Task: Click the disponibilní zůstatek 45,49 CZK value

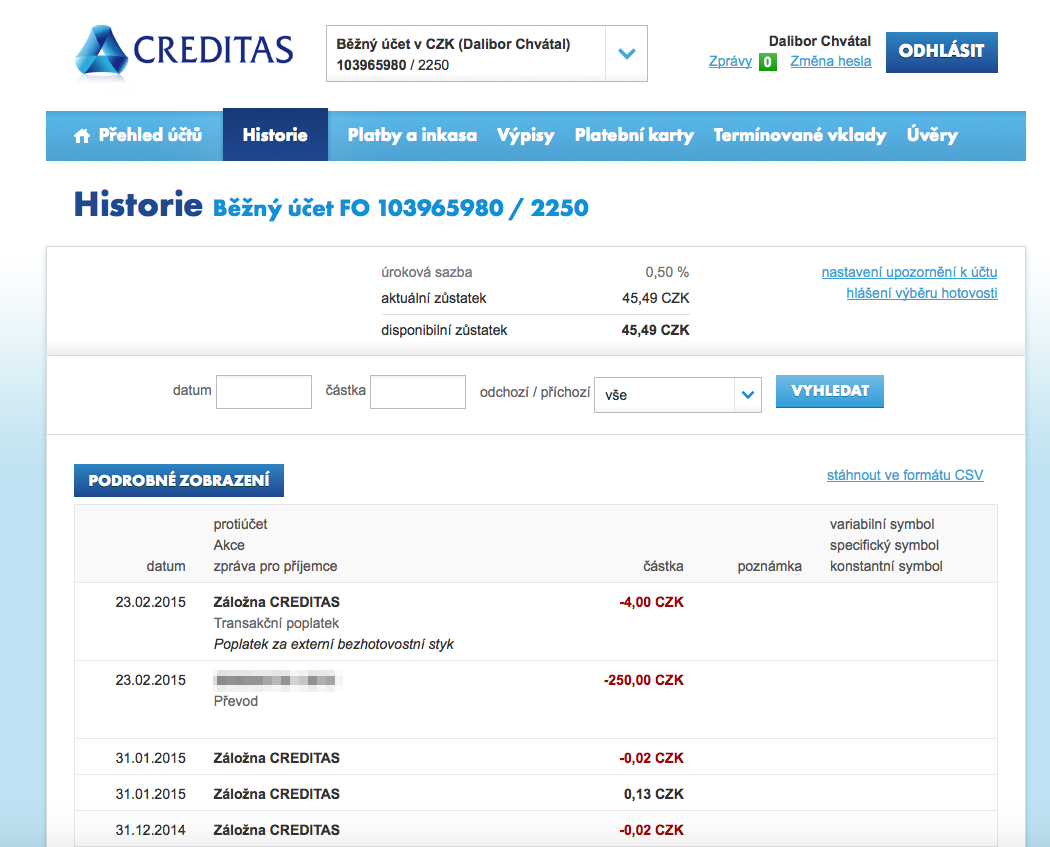Action: coord(655,330)
